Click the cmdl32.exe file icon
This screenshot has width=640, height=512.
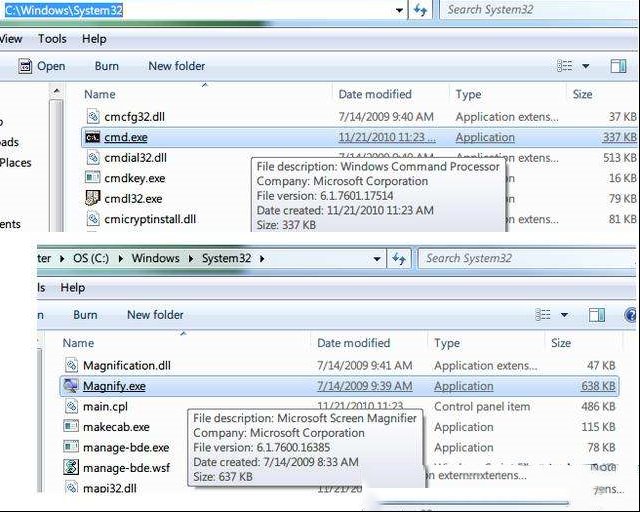coord(92,198)
